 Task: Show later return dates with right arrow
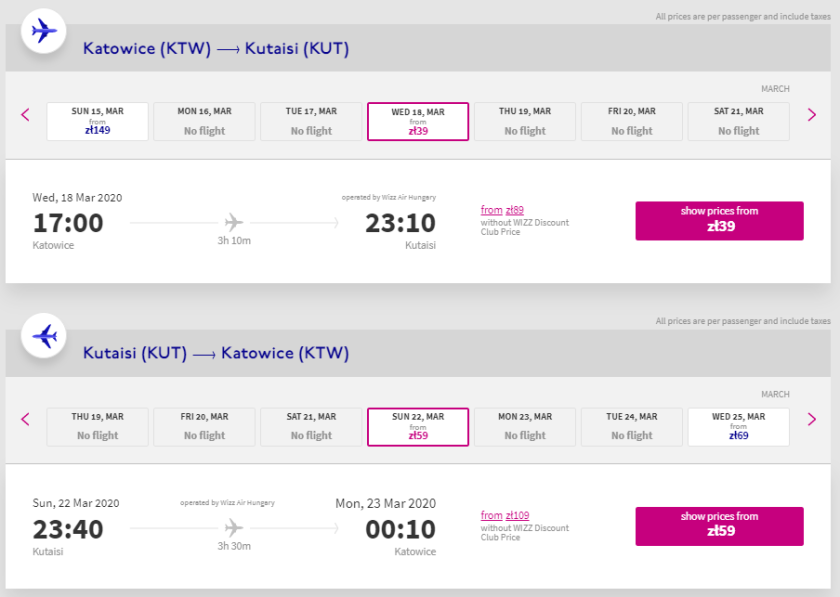812,420
